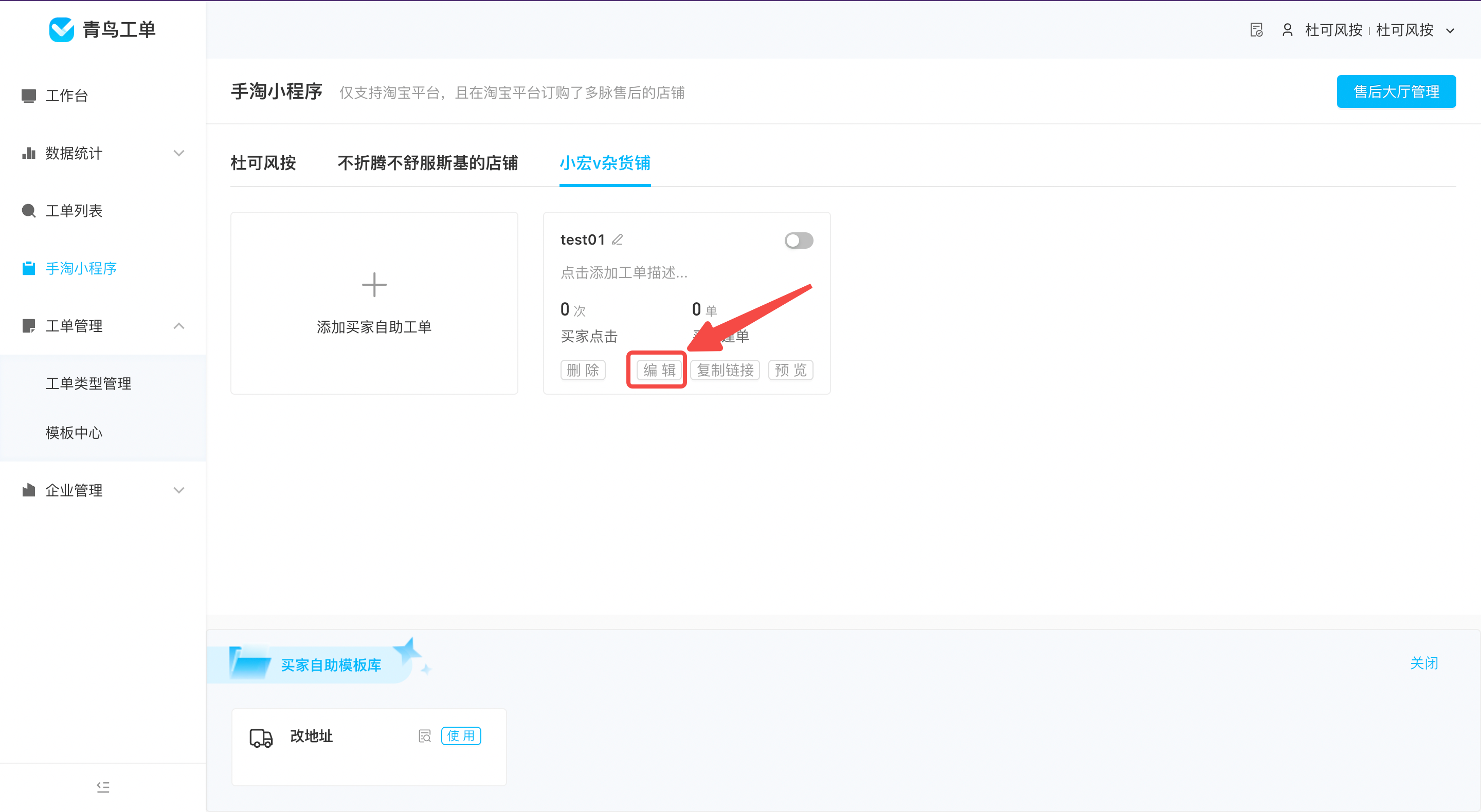Click the 工作台 monitor icon

coord(28,96)
